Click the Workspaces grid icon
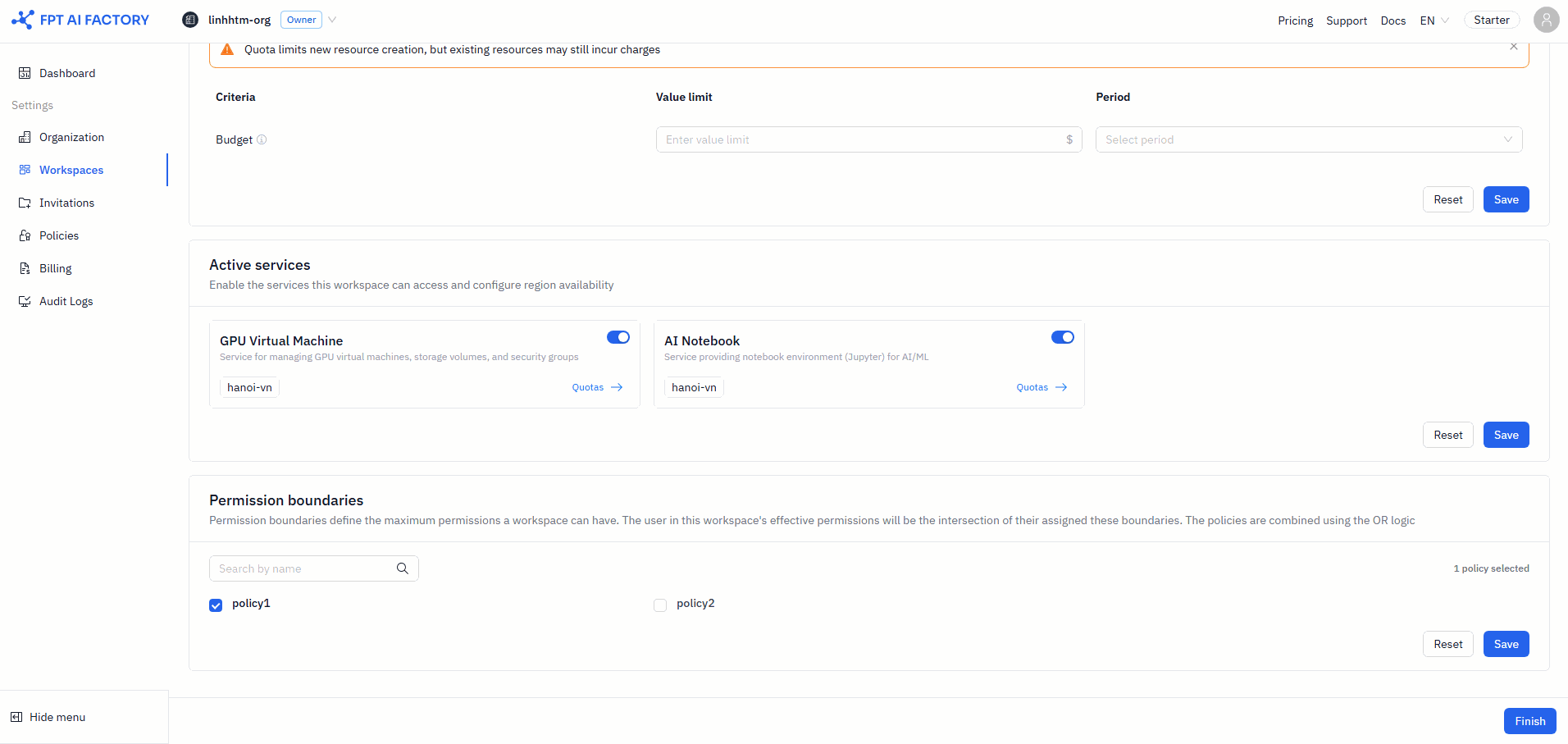This screenshot has height=744, width=1568. tap(25, 170)
